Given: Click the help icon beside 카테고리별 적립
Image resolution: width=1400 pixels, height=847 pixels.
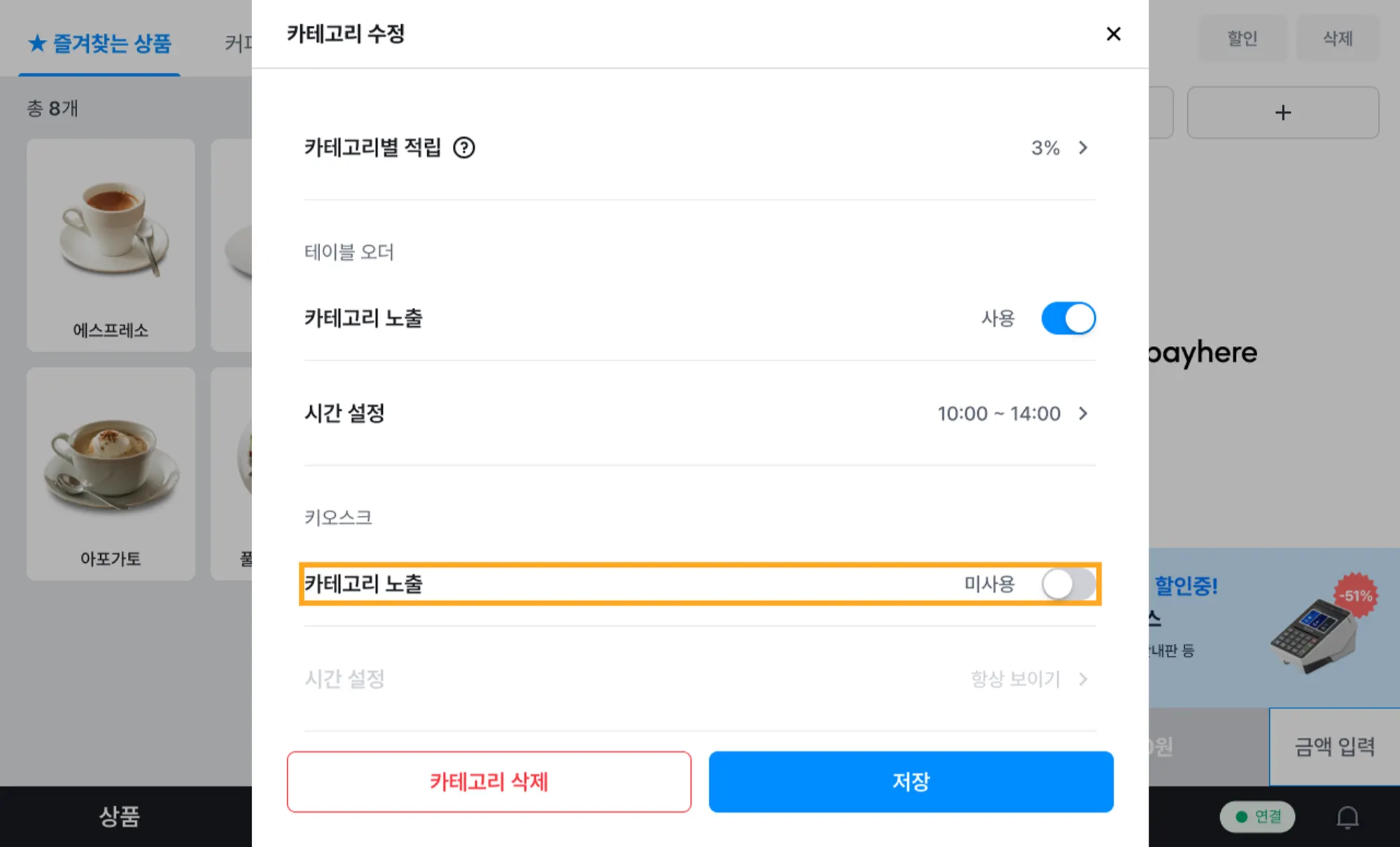Looking at the screenshot, I should [x=463, y=148].
